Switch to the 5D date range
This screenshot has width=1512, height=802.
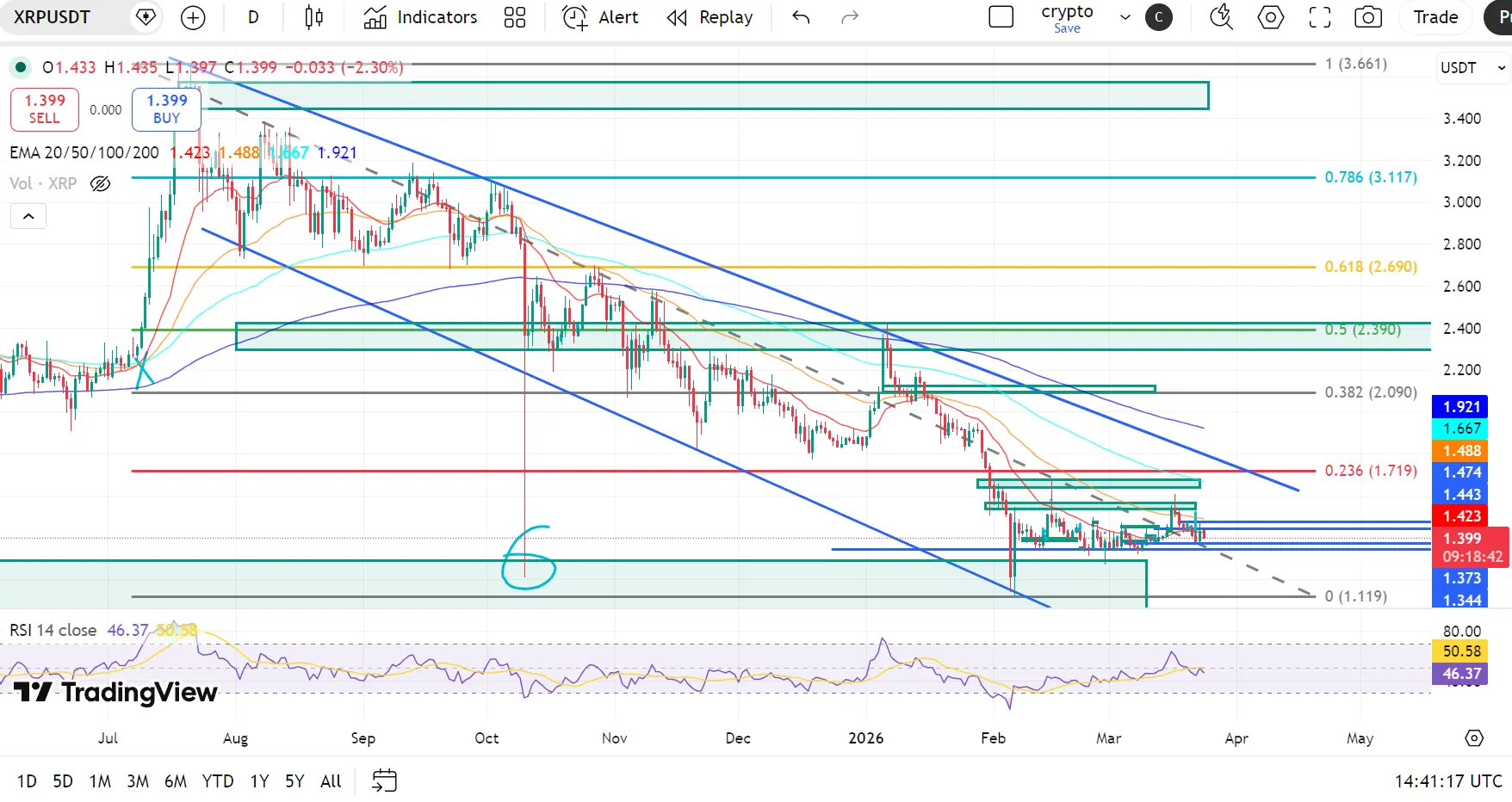pos(63,781)
